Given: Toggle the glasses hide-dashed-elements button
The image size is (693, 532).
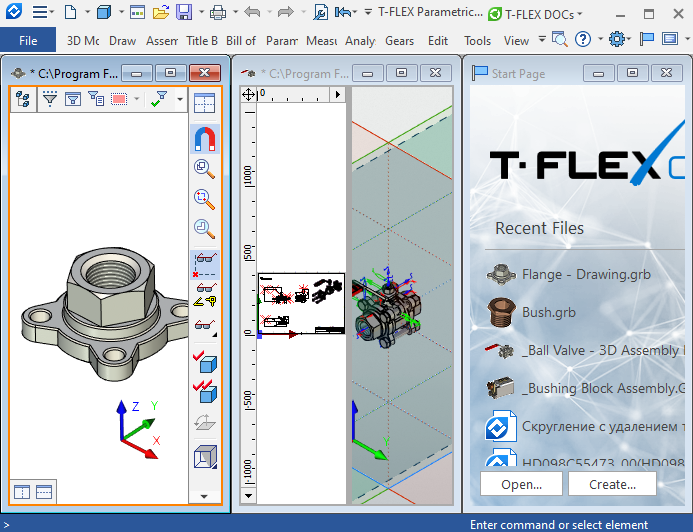Looking at the screenshot, I should 205,265.
